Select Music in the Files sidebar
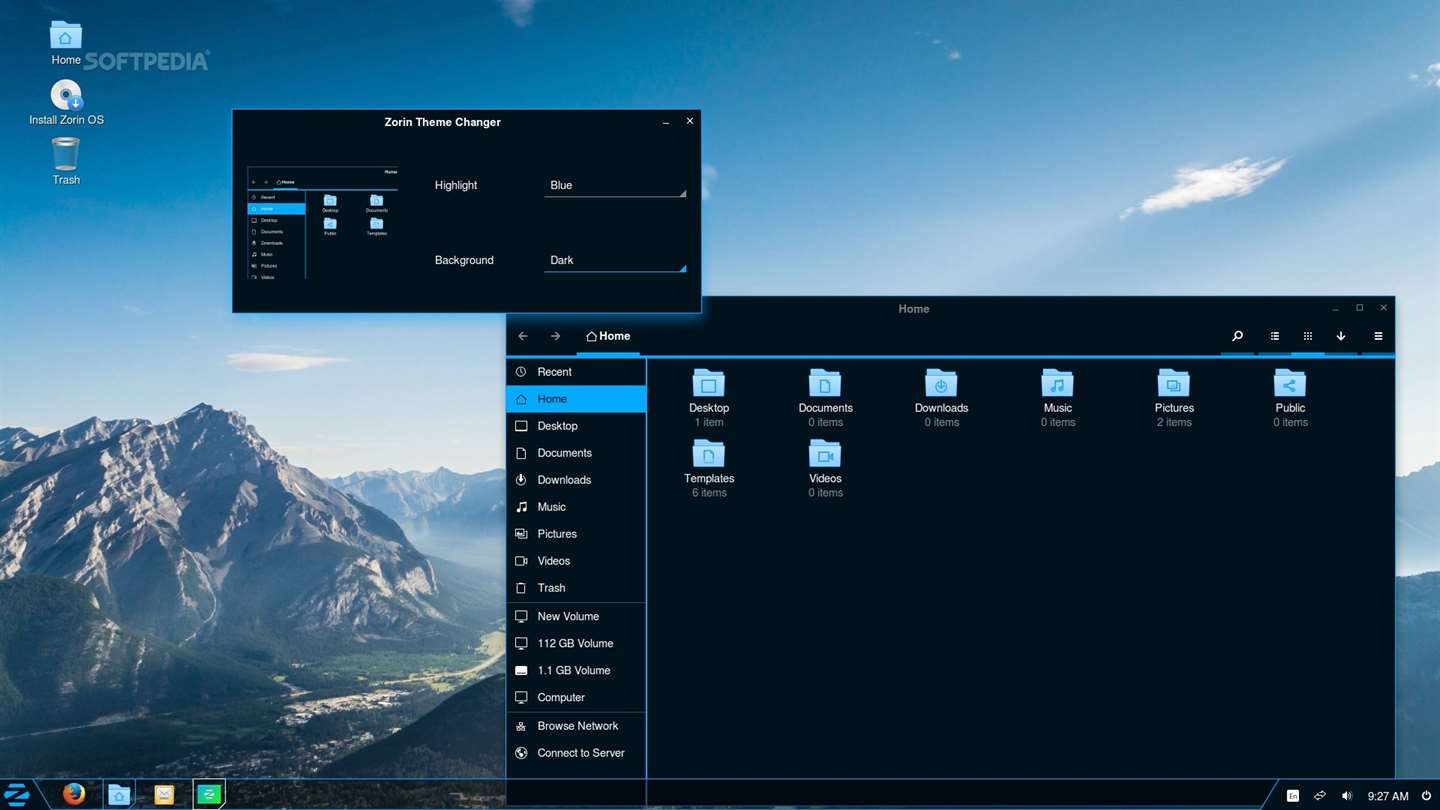 coord(576,507)
